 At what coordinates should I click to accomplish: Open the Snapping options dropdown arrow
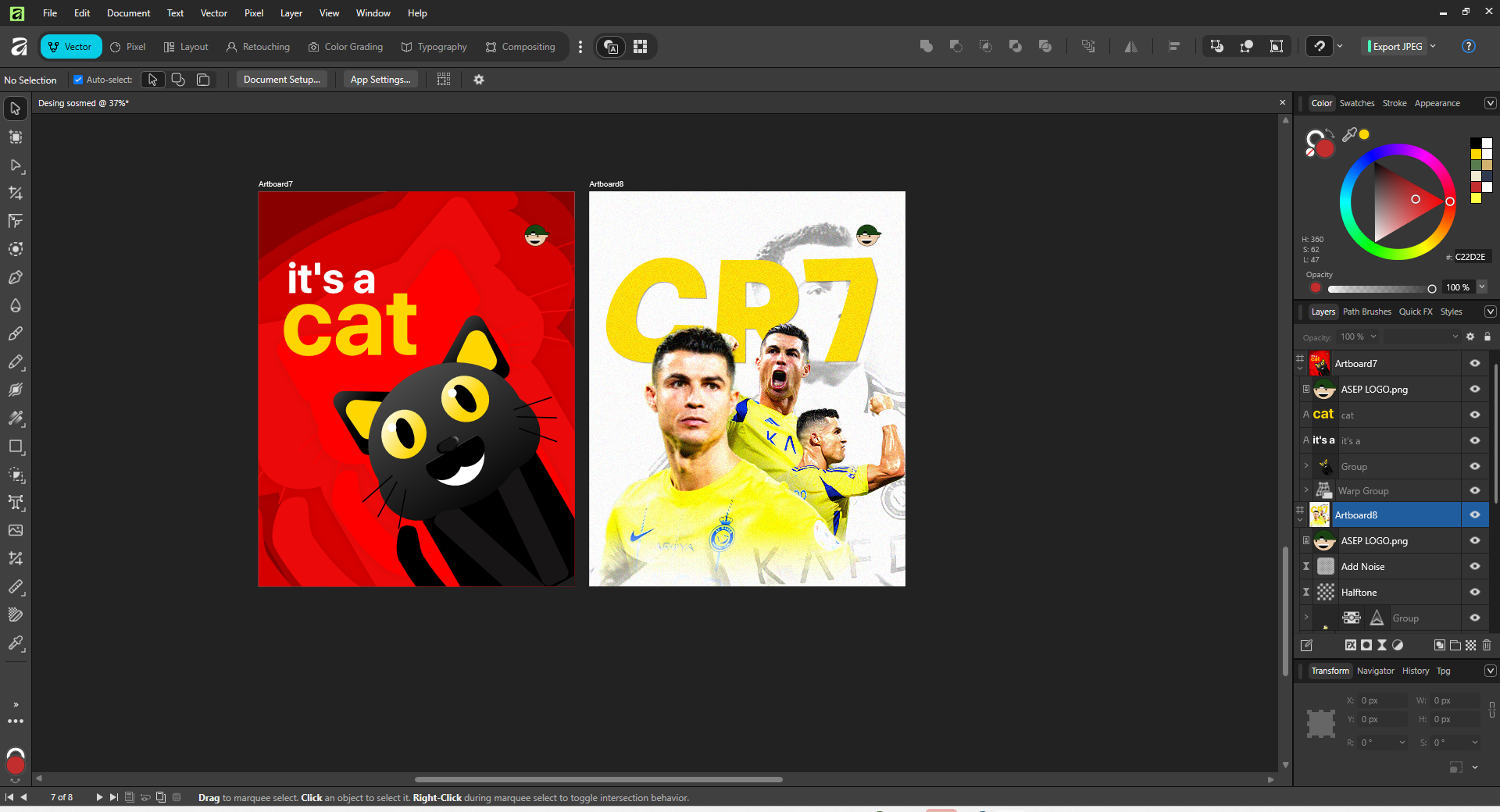pos(1339,46)
